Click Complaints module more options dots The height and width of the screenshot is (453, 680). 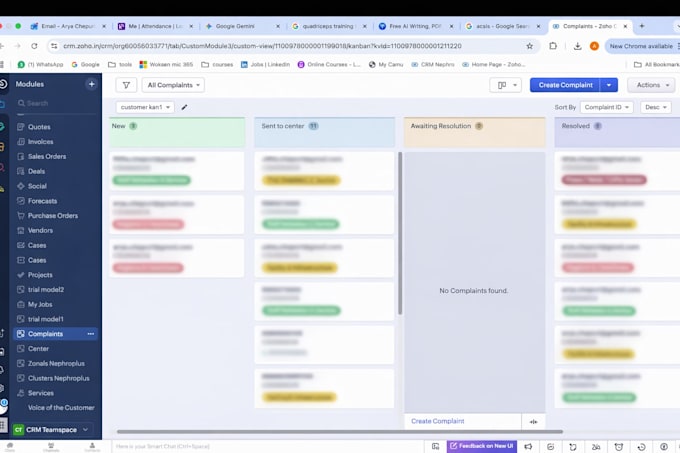pyautogui.click(x=91, y=334)
